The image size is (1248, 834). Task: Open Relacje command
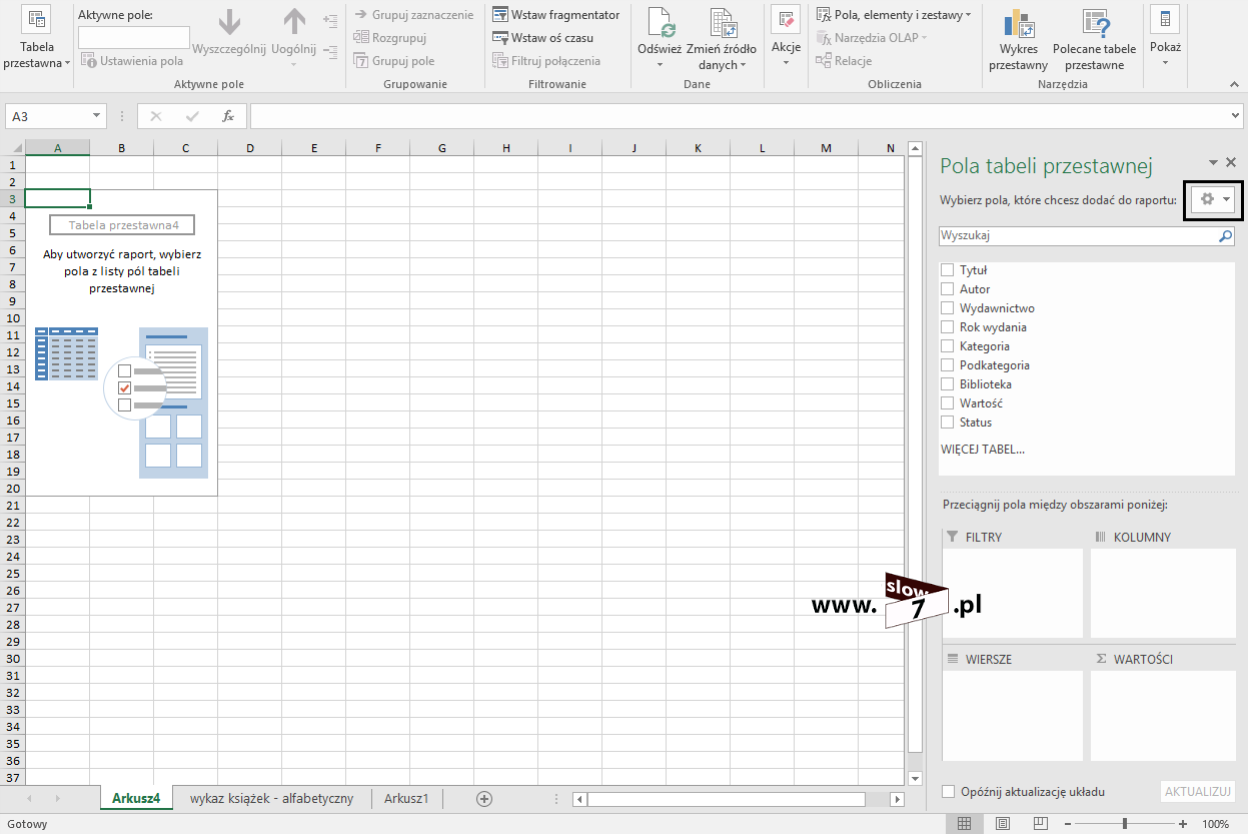point(844,61)
